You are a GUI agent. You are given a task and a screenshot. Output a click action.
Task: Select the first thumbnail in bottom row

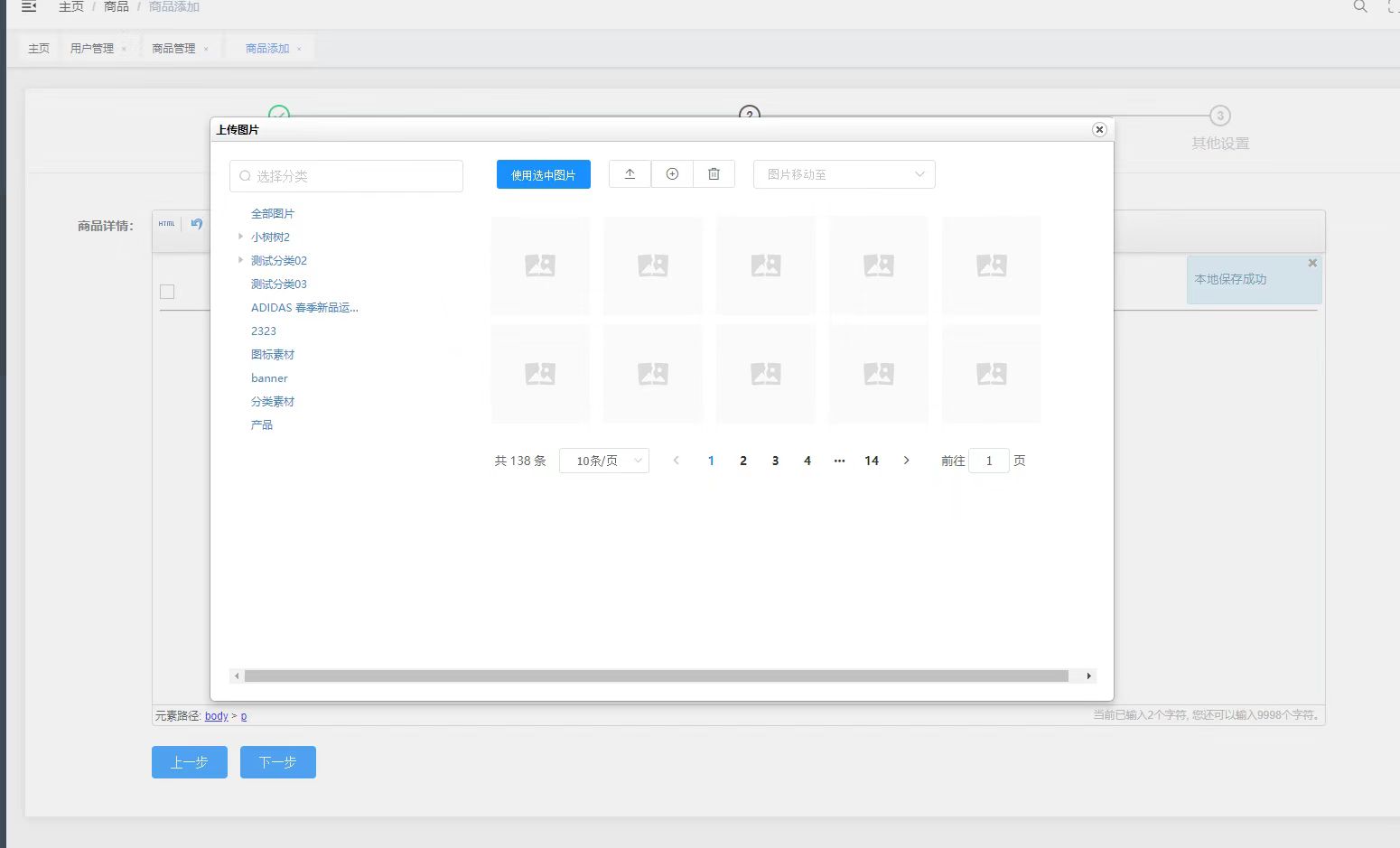click(540, 374)
